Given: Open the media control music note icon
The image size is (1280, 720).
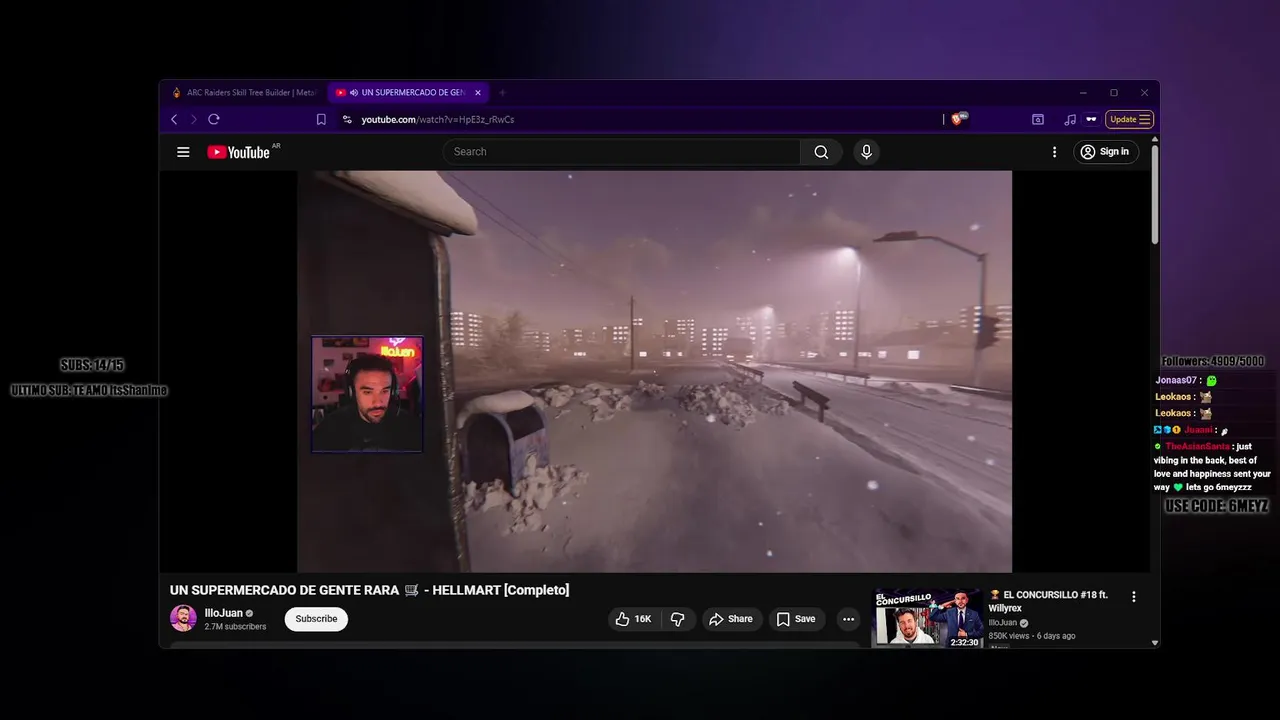Looking at the screenshot, I should click(1070, 119).
